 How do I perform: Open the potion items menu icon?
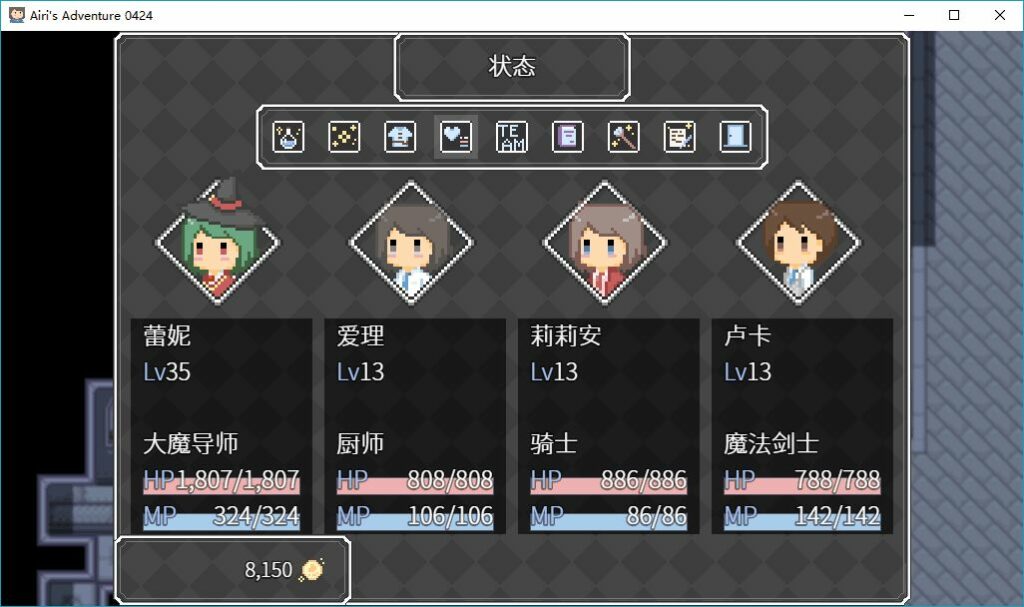coord(288,137)
